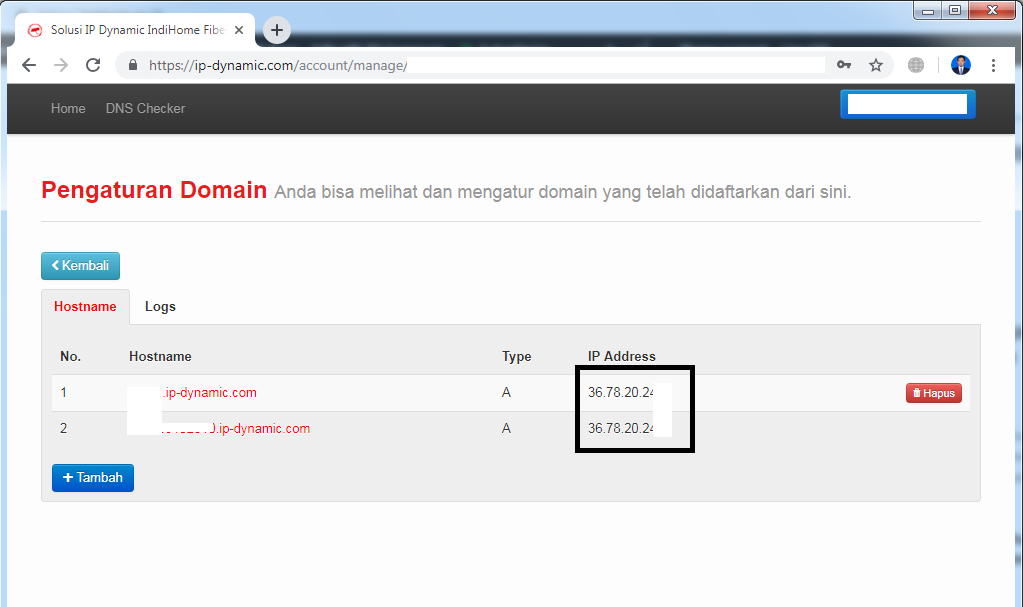Bookmark page with star icon
This screenshot has width=1023, height=607.
click(x=876, y=65)
